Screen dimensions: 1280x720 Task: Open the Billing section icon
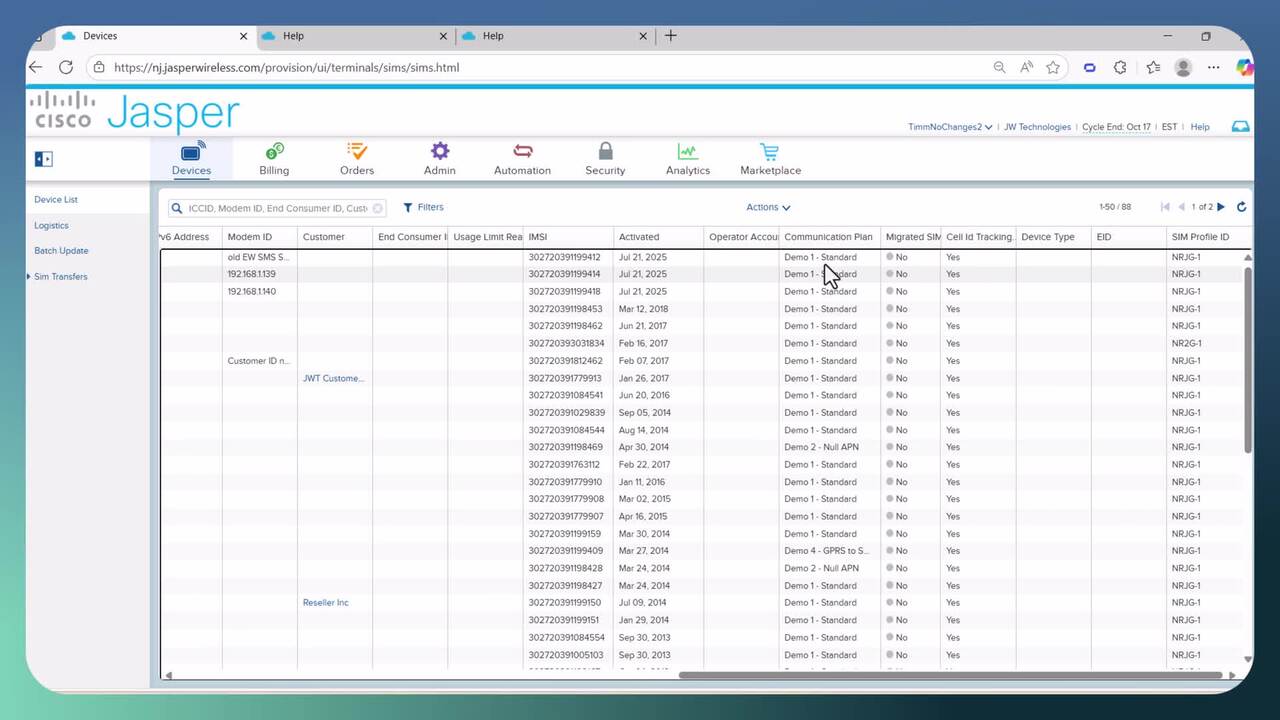(274, 152)
